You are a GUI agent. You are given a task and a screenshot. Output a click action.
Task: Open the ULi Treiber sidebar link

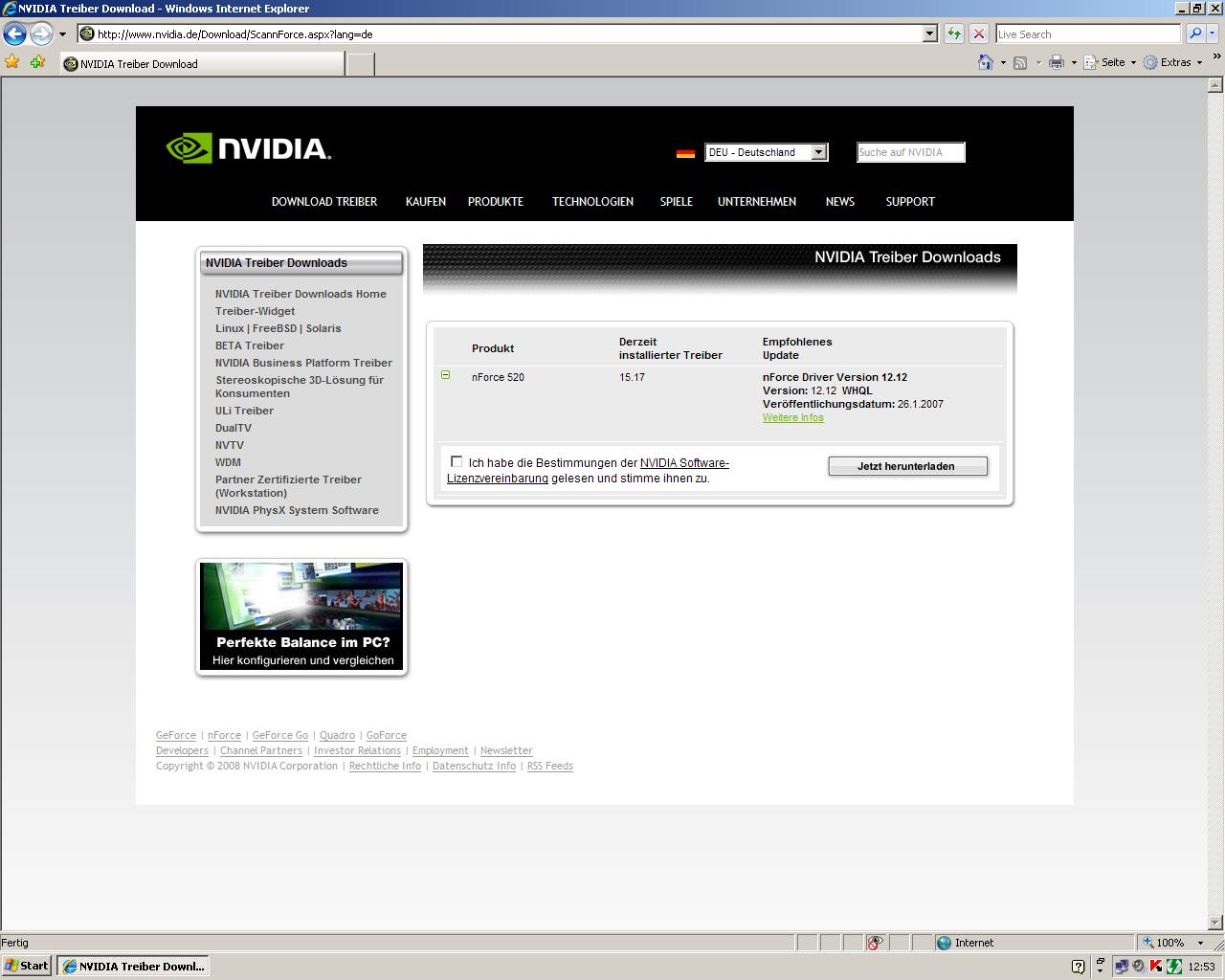pos(244,411)
